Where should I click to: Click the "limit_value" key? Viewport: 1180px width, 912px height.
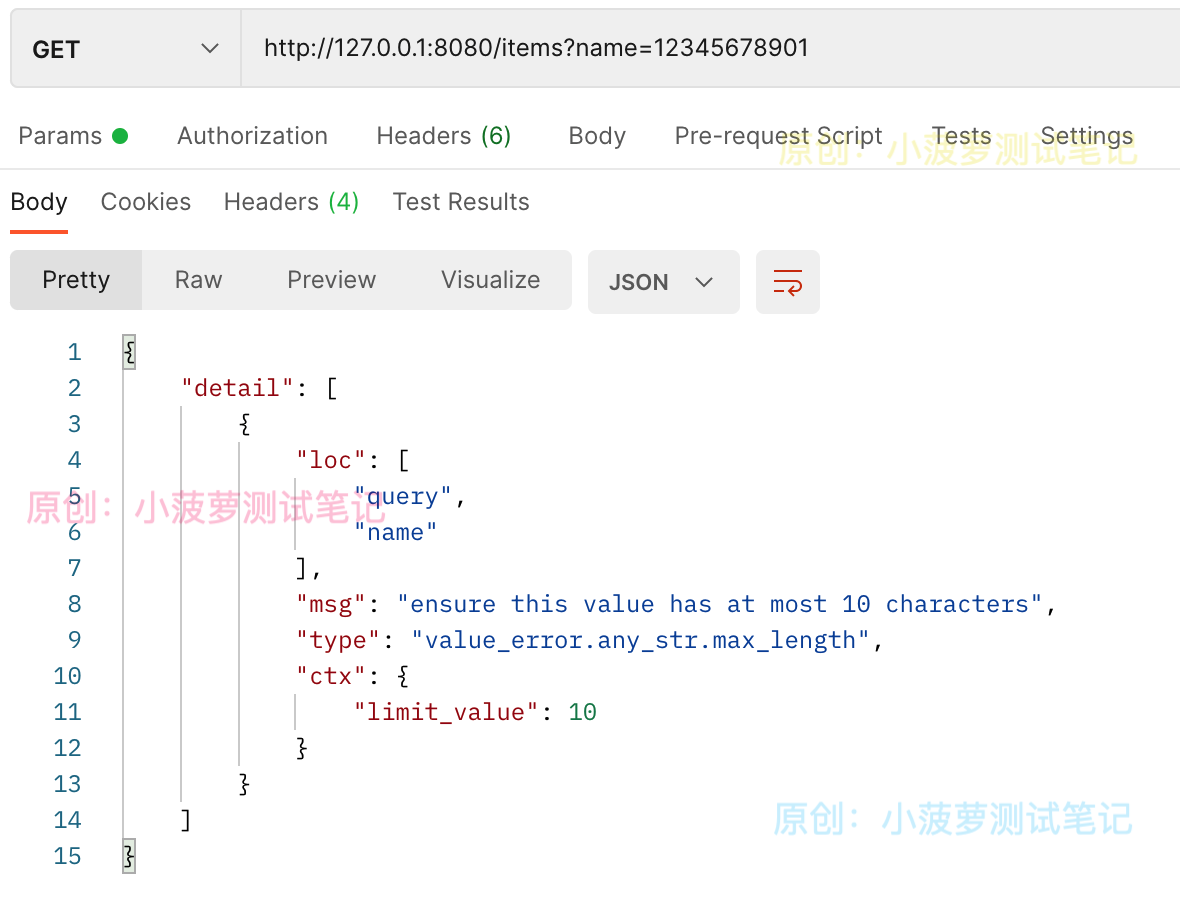point(446,713)
